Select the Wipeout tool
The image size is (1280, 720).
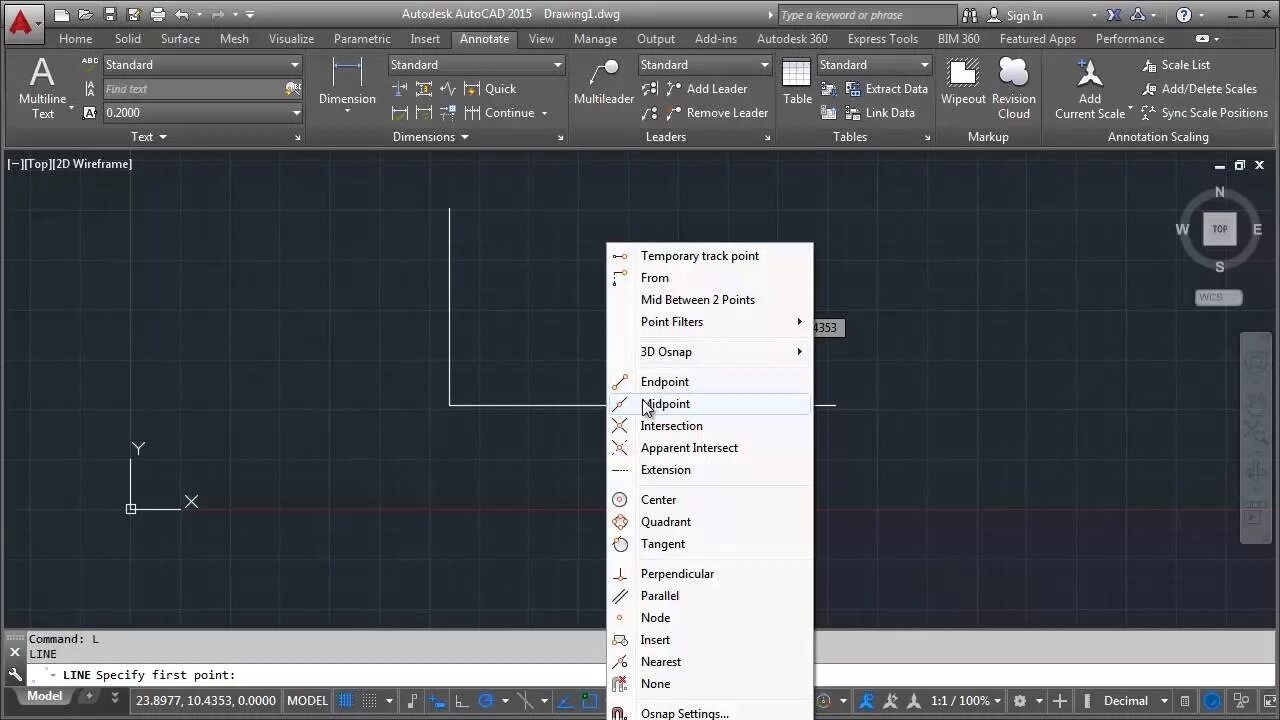[963, 82]
